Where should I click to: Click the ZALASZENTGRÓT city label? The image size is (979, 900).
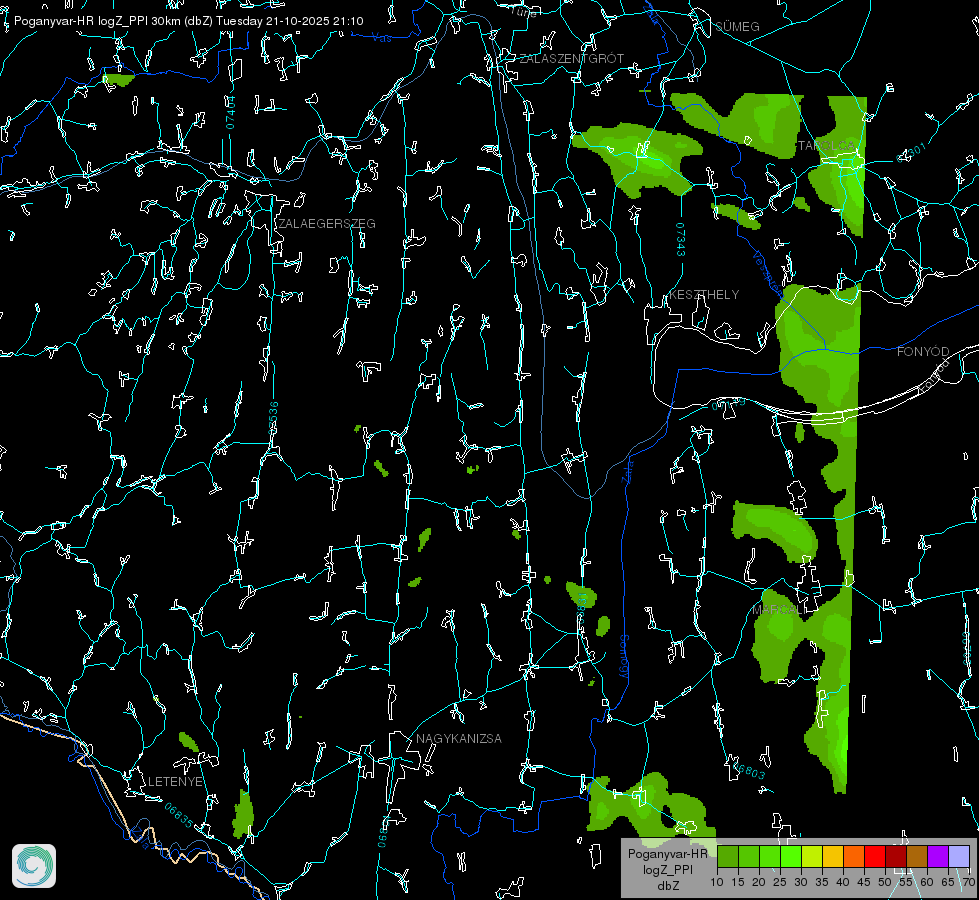coord(572,59)
